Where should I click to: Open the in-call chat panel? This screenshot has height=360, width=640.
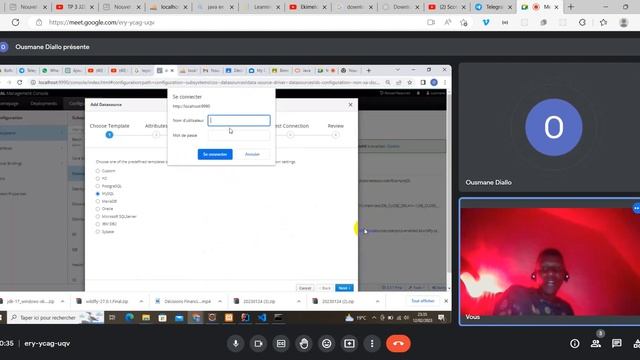coord(617,344)
